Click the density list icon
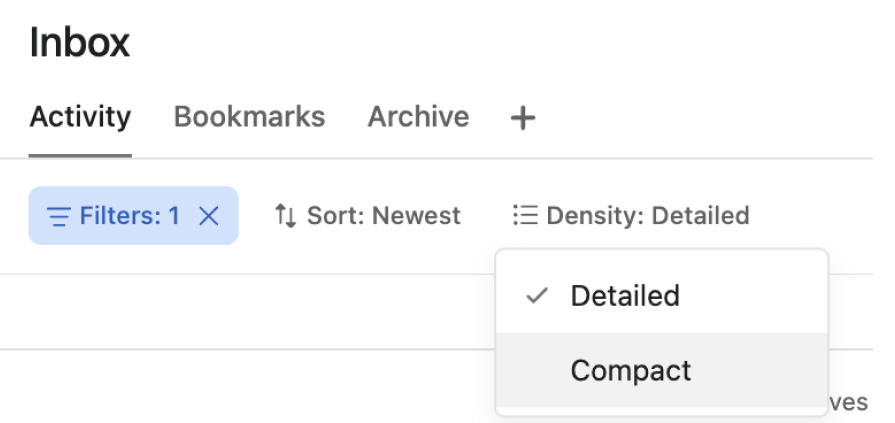Screen dimensions: 895x423 click(x=525, y=215)
